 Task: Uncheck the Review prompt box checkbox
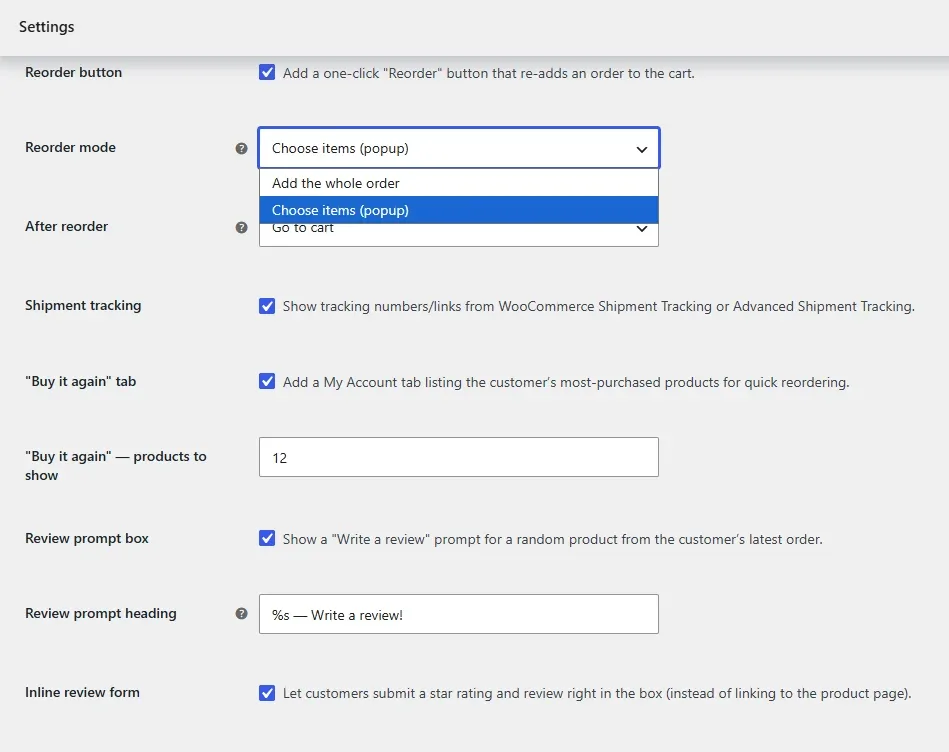point(267,538)
